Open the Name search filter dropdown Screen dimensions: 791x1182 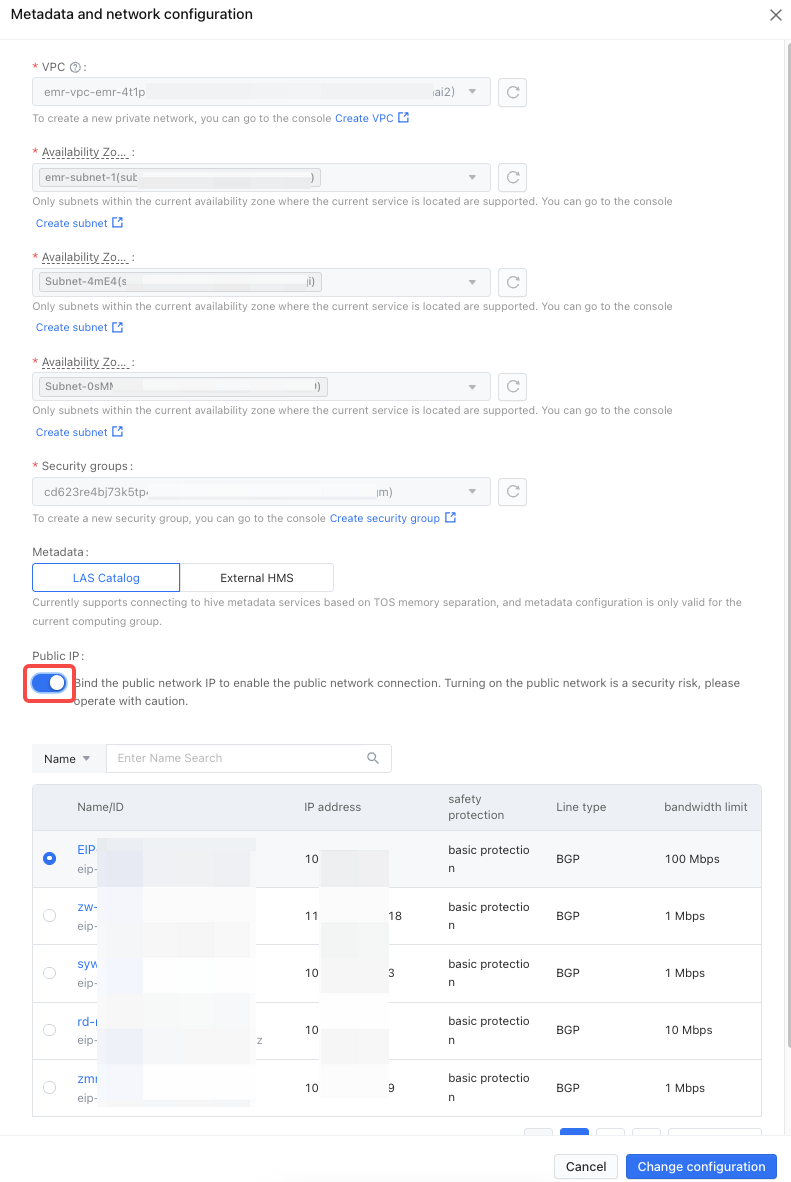[x=67, y=758]
